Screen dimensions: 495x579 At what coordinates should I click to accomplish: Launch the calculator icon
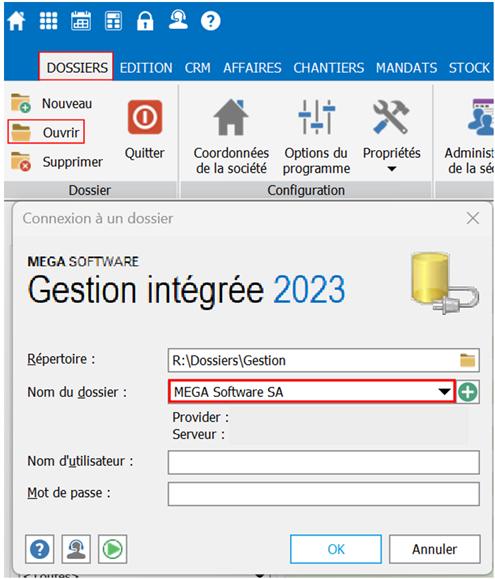pos(113,21)
